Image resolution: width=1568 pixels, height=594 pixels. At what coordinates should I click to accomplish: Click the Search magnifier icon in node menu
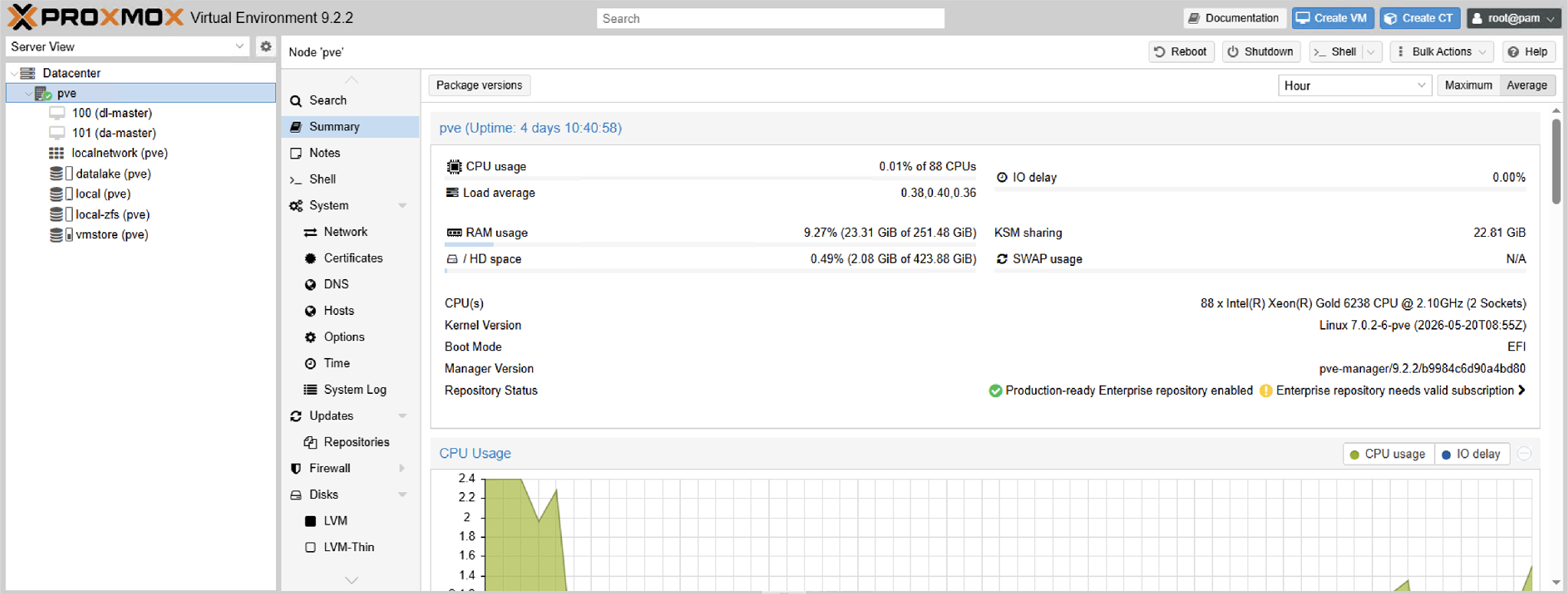click(x=296, y=101)
